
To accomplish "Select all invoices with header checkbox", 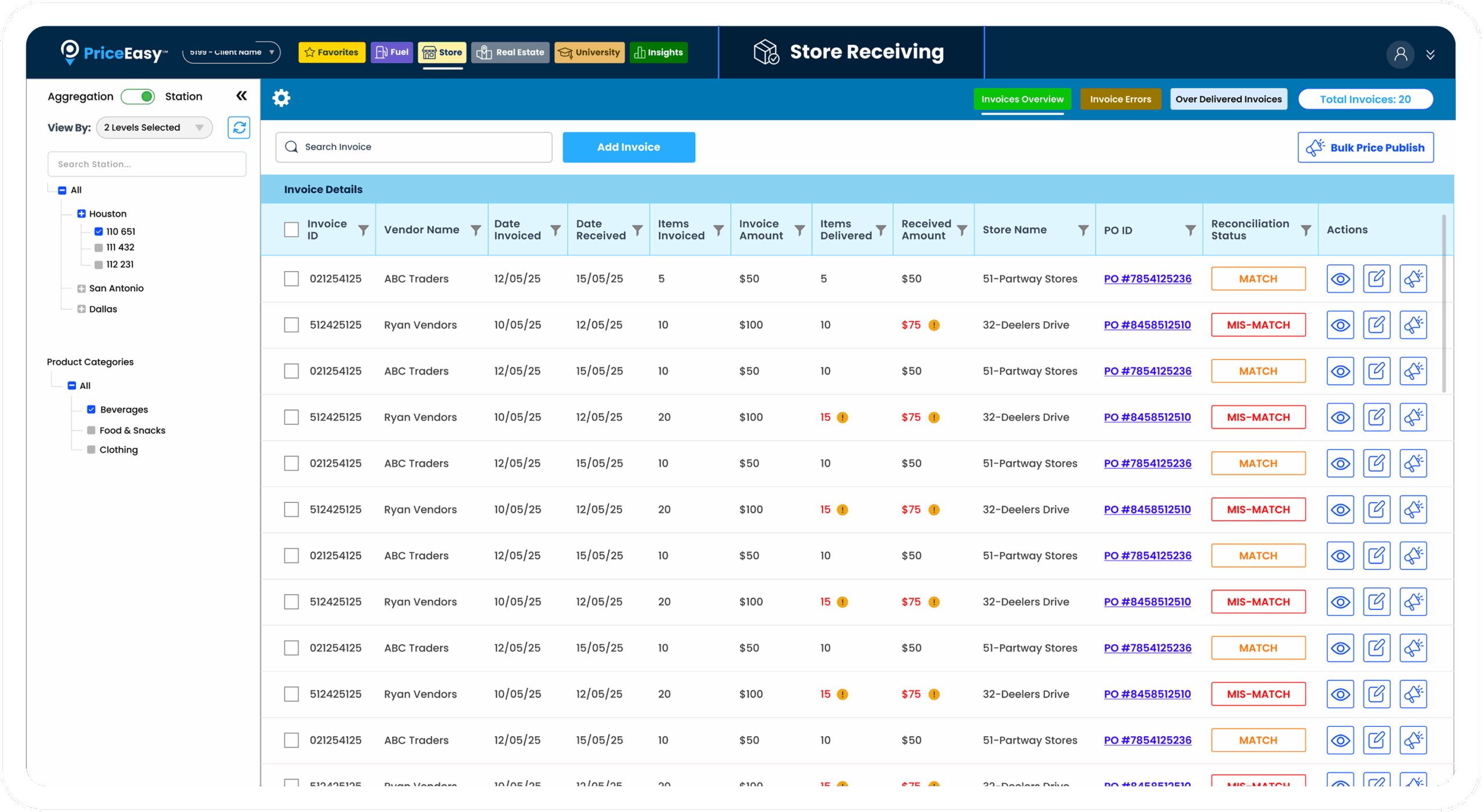I will coord(291,230).
